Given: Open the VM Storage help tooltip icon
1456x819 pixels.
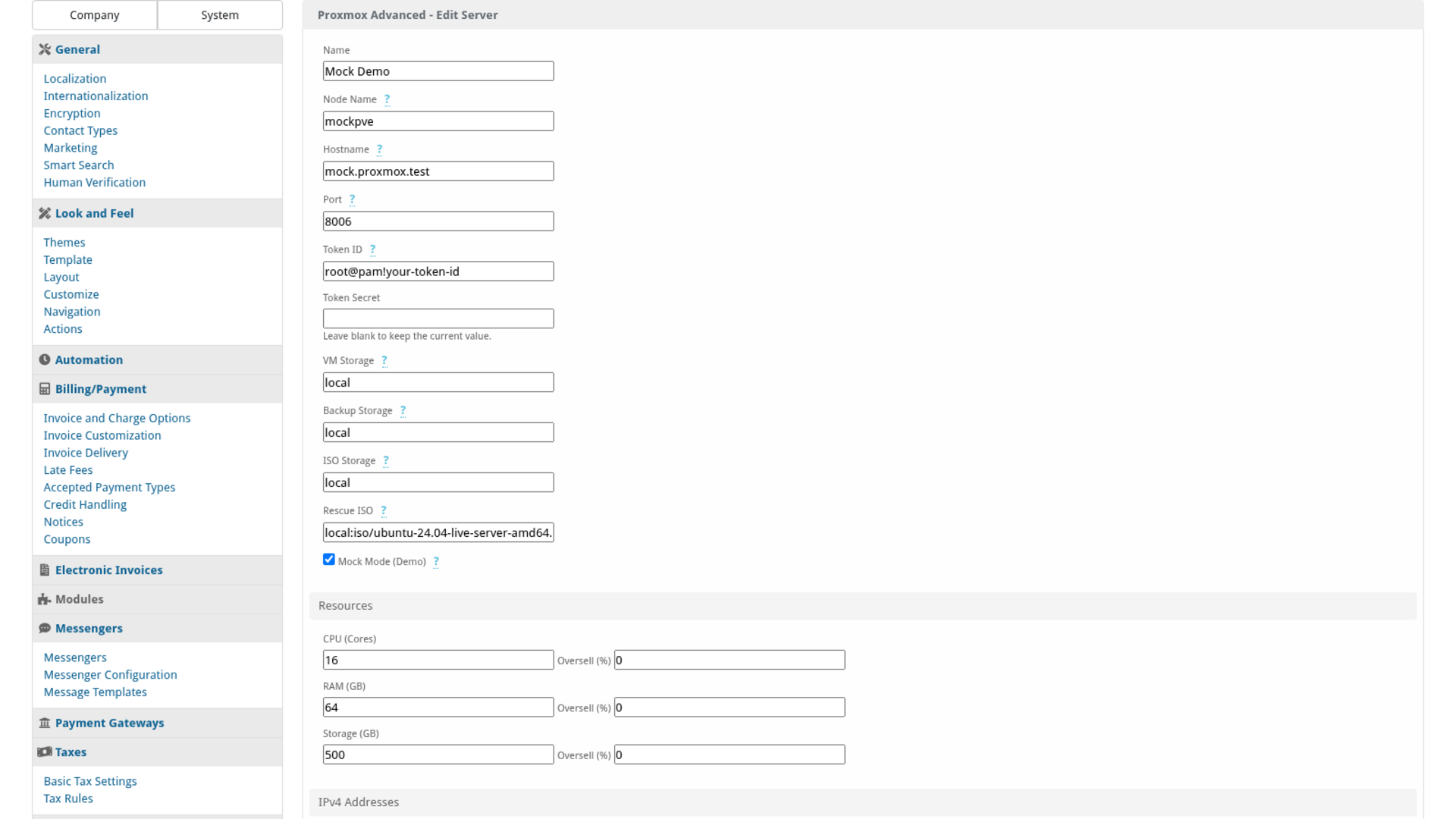Looking at the screenshot, I should tap(384, 361).
